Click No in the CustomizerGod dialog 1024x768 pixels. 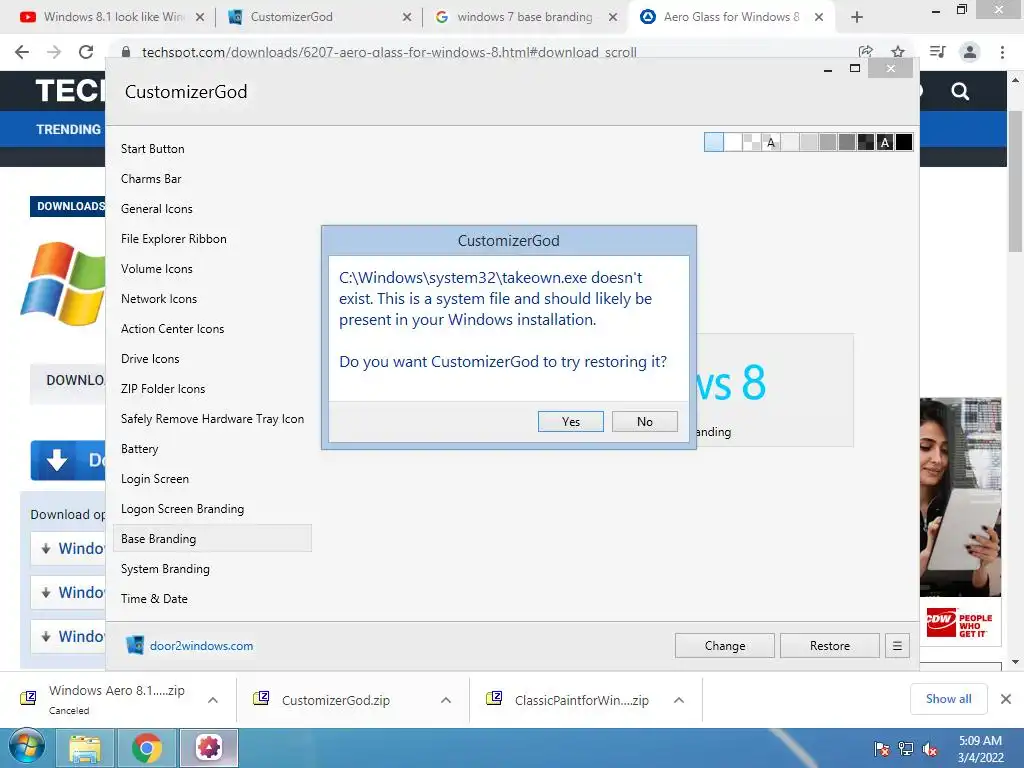click(645, 421)
